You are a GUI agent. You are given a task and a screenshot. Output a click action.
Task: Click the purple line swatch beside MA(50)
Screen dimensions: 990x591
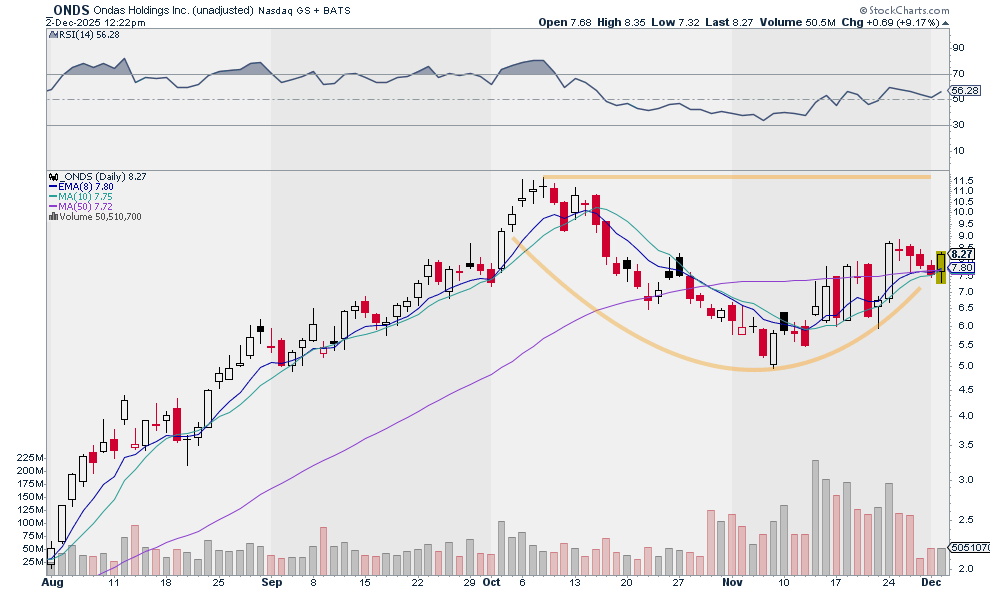pyautogui.click(x=53, y=207)
